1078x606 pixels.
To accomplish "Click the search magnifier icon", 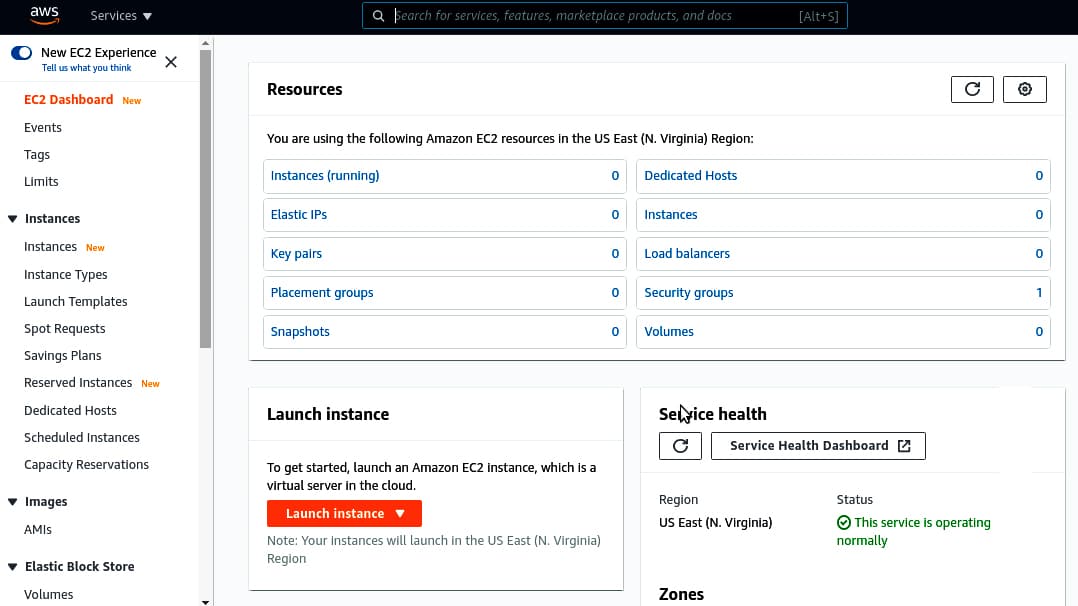I will click(x=378, y=16).
